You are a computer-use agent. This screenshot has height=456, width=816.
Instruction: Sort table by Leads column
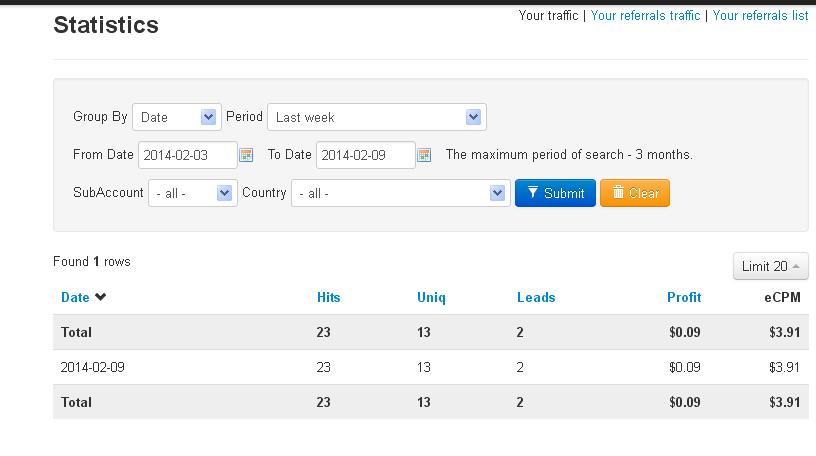[536, 297]
